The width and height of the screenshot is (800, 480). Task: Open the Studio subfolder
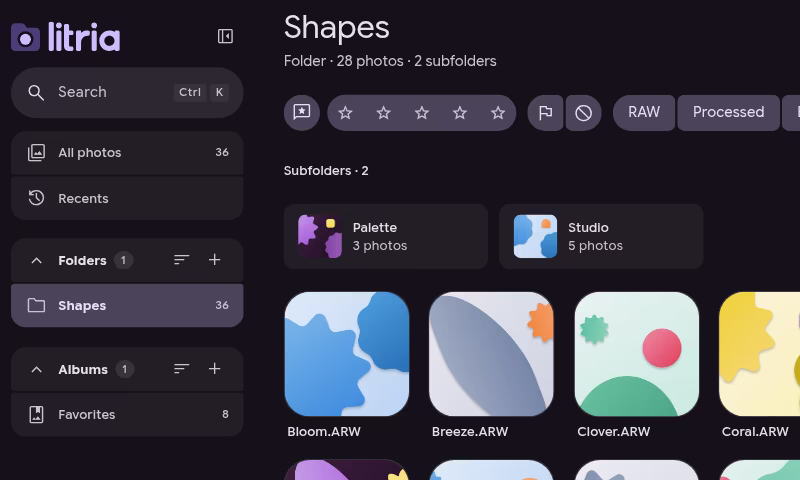pyautogui.click(x=601, y=237)
